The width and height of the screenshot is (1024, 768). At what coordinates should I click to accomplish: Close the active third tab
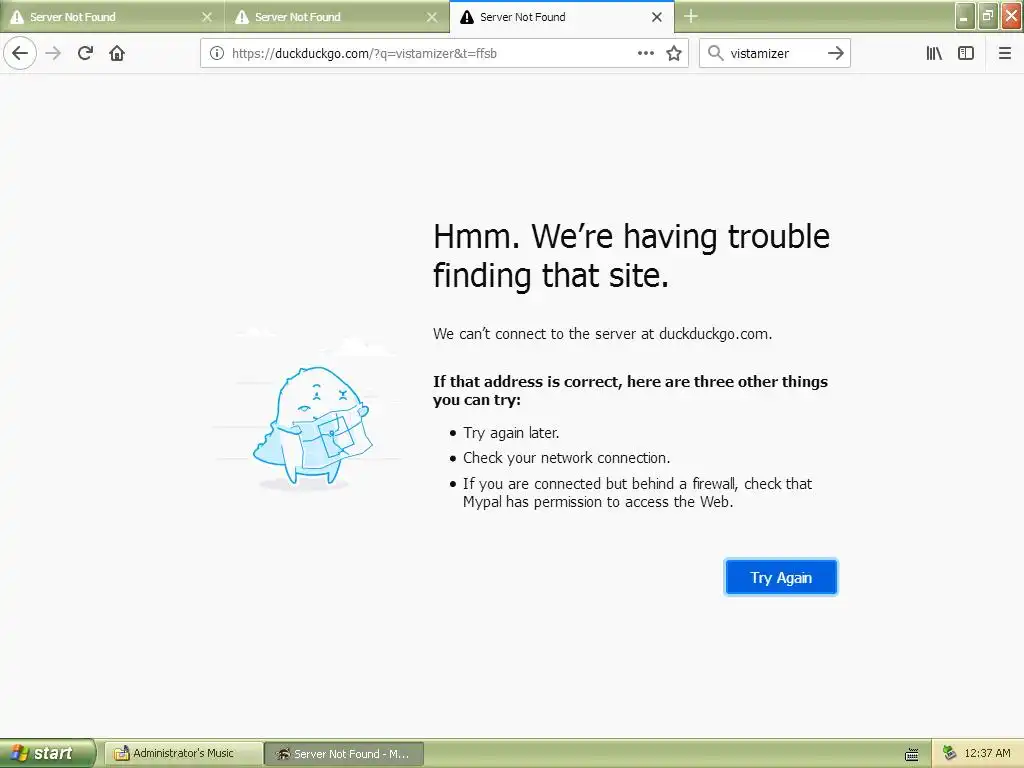[657, 17]
